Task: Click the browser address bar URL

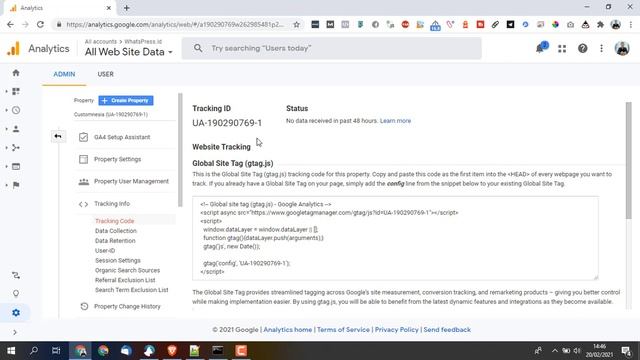Action: click(x=175, y=24)
